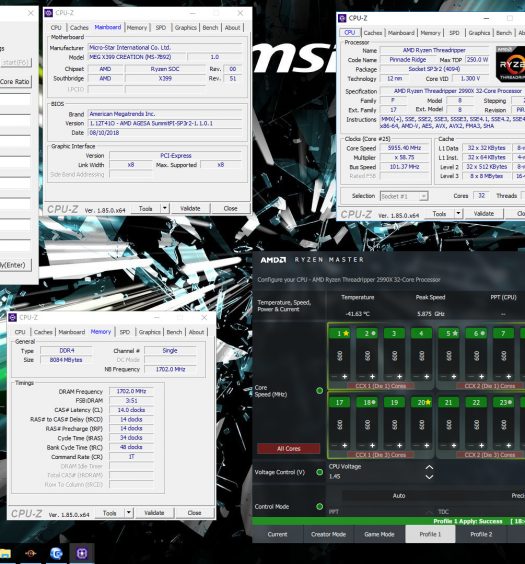Select the Game Mode tab in Ryzen Master
This screenshot has height=564, width=525.
click(x=379, y=534)
